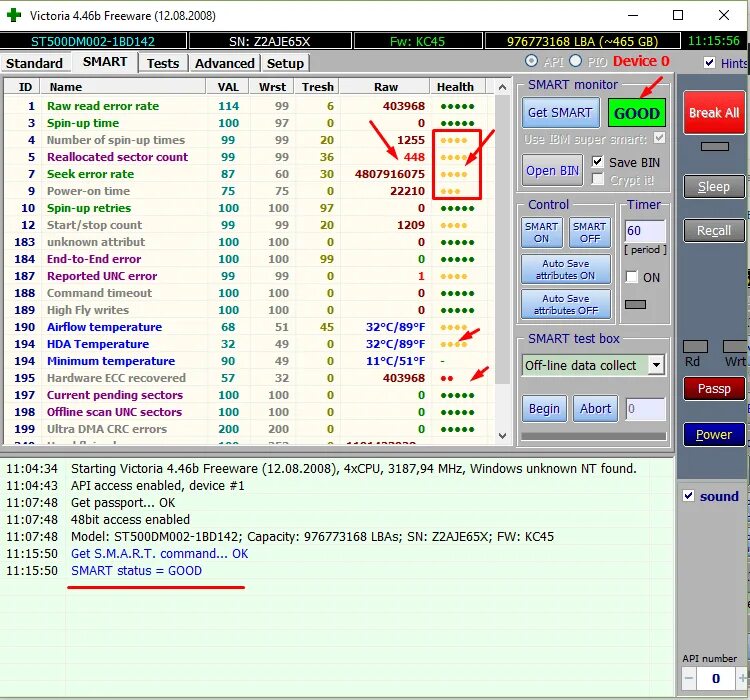Select the Hardware ECC recovered row
750x700 pixels.
point(249,378)
